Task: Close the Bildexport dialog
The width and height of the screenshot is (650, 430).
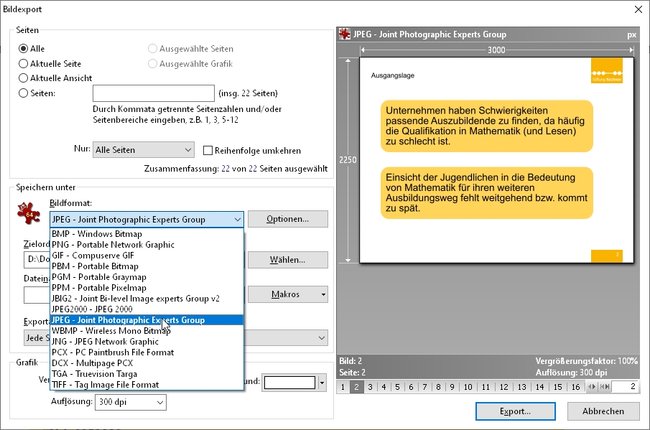Action: 638,9
